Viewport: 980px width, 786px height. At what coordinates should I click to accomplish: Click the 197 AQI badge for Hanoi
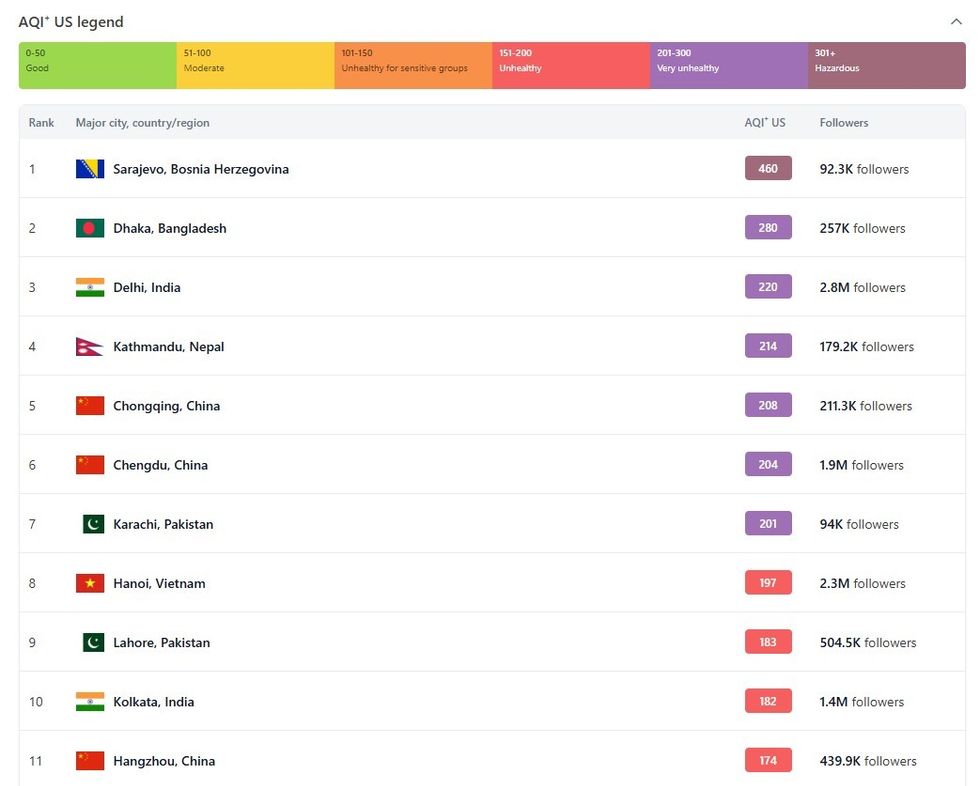click(x=768, y=583)
